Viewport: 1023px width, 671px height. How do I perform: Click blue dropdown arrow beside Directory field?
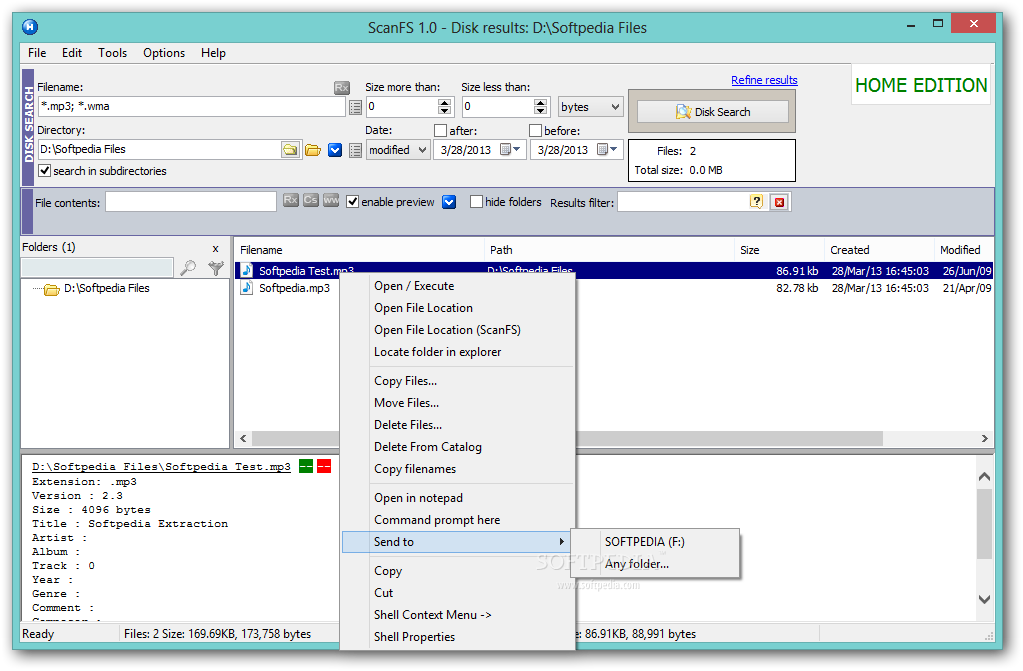335,151
